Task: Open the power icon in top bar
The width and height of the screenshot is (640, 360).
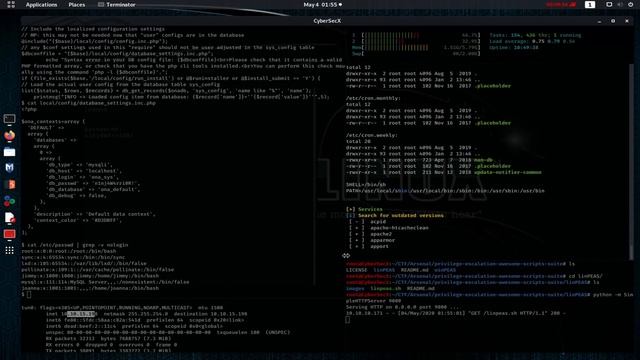Action: click(631, 4)
